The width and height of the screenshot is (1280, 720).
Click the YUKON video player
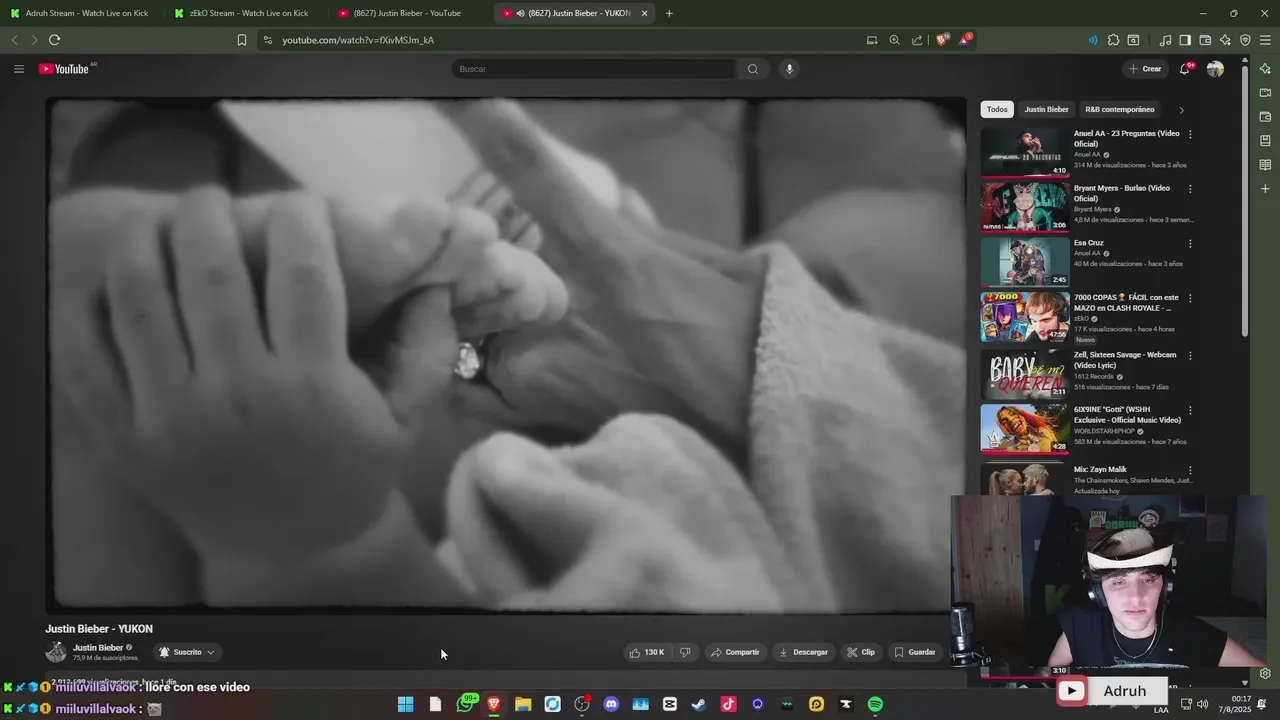(x=506, y=355)
